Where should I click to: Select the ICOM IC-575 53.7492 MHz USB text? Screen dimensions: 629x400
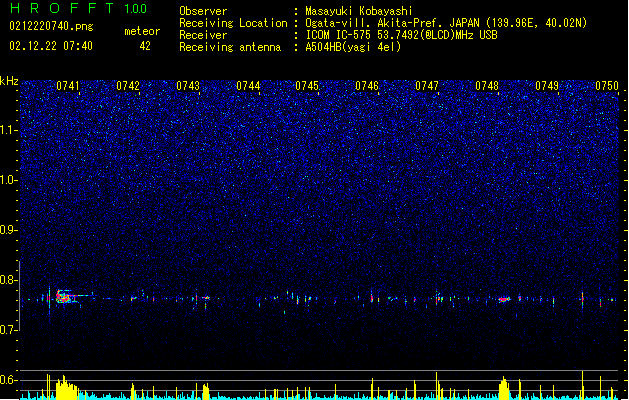(x=402, y=35)
